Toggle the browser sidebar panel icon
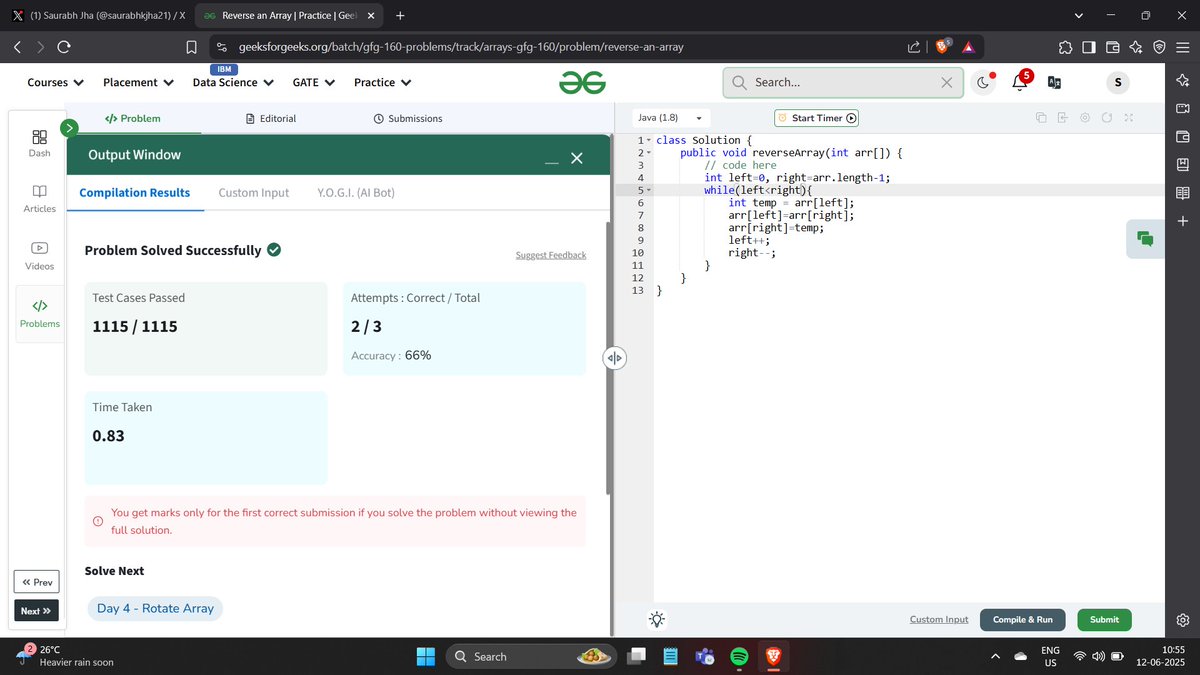Viewport: 1200px width, 675px height. pyautogui.click(x=1088, y=47)
